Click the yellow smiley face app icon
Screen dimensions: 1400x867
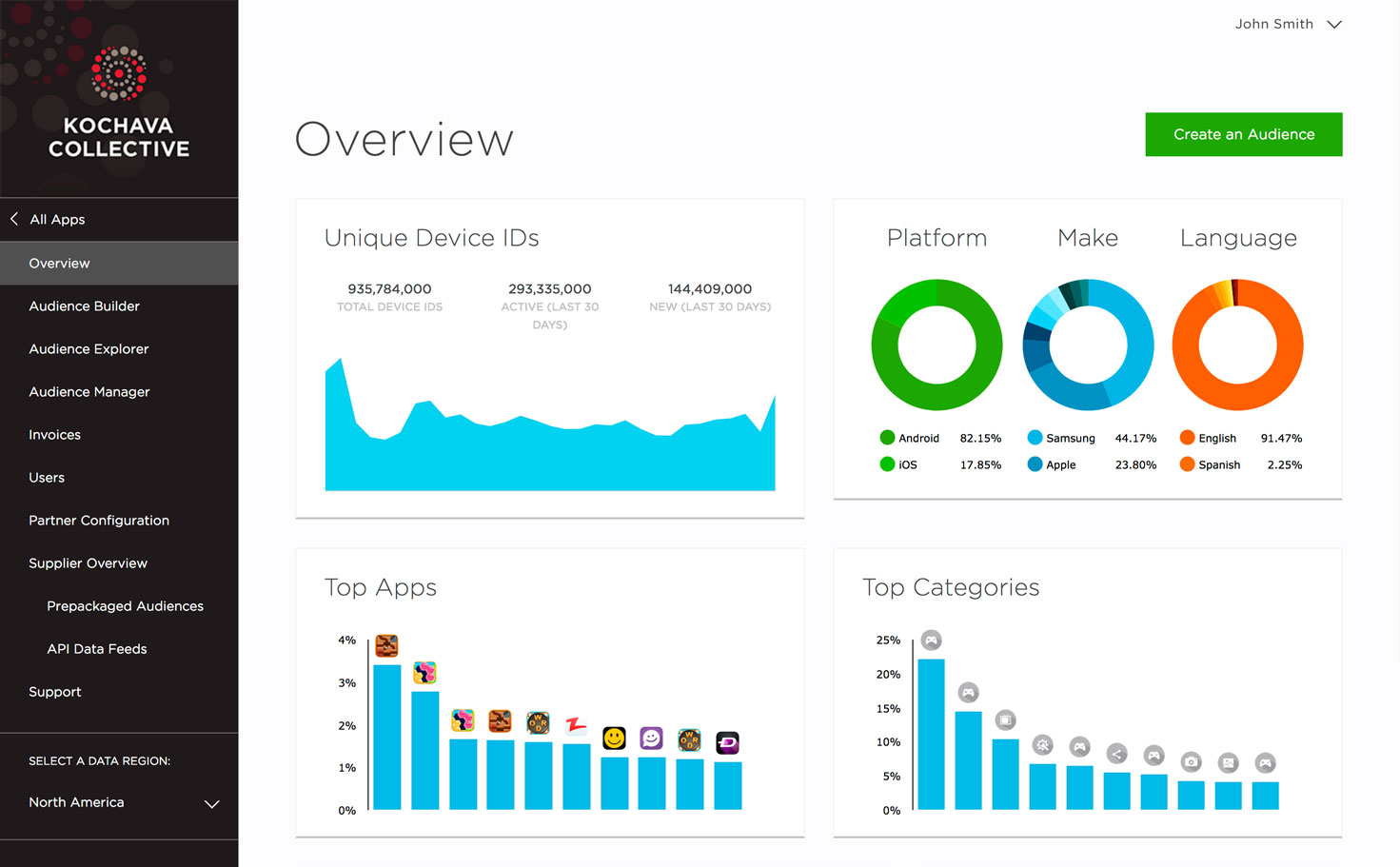[x=614, y=738]
